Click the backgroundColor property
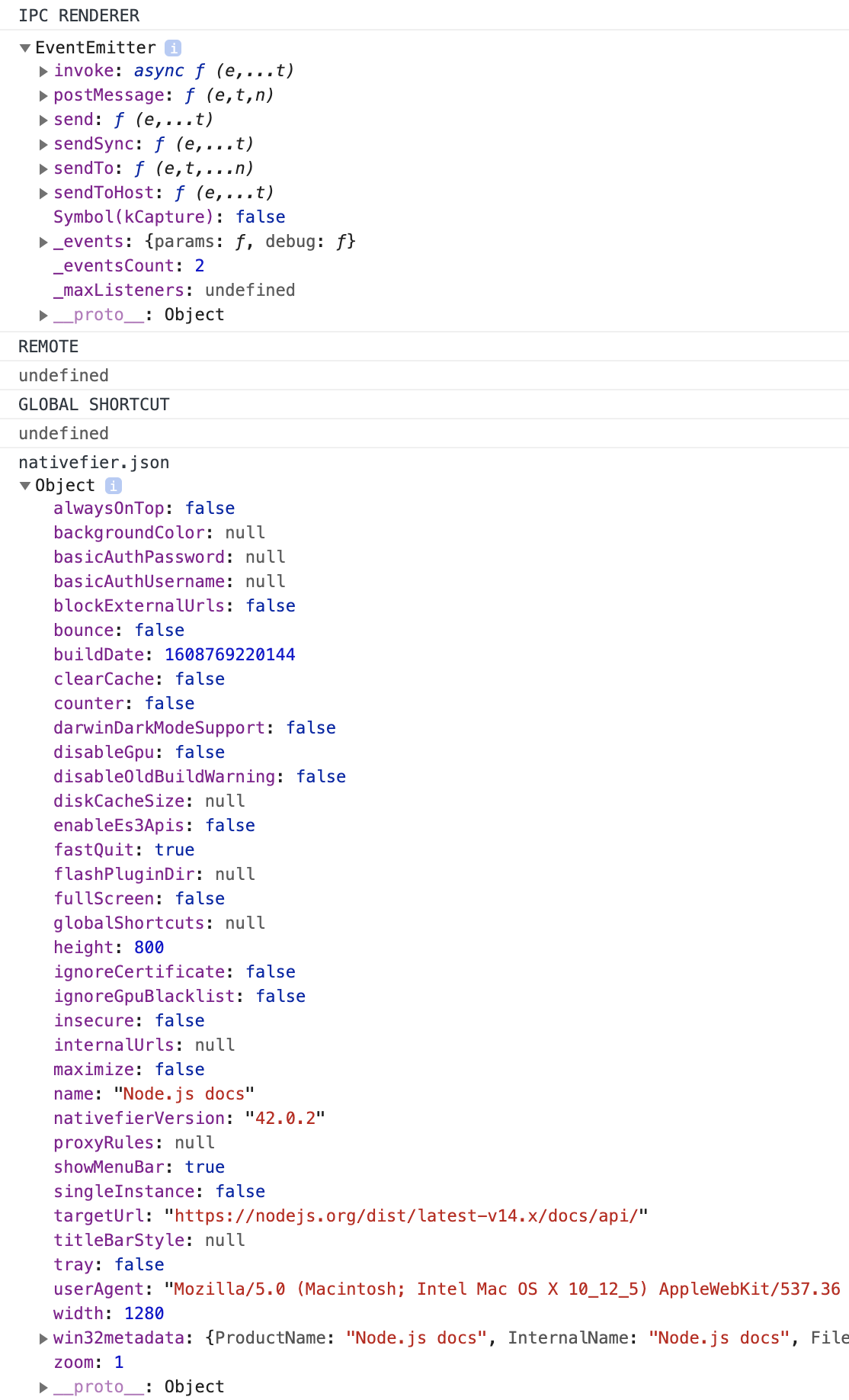 click(129, 532)
